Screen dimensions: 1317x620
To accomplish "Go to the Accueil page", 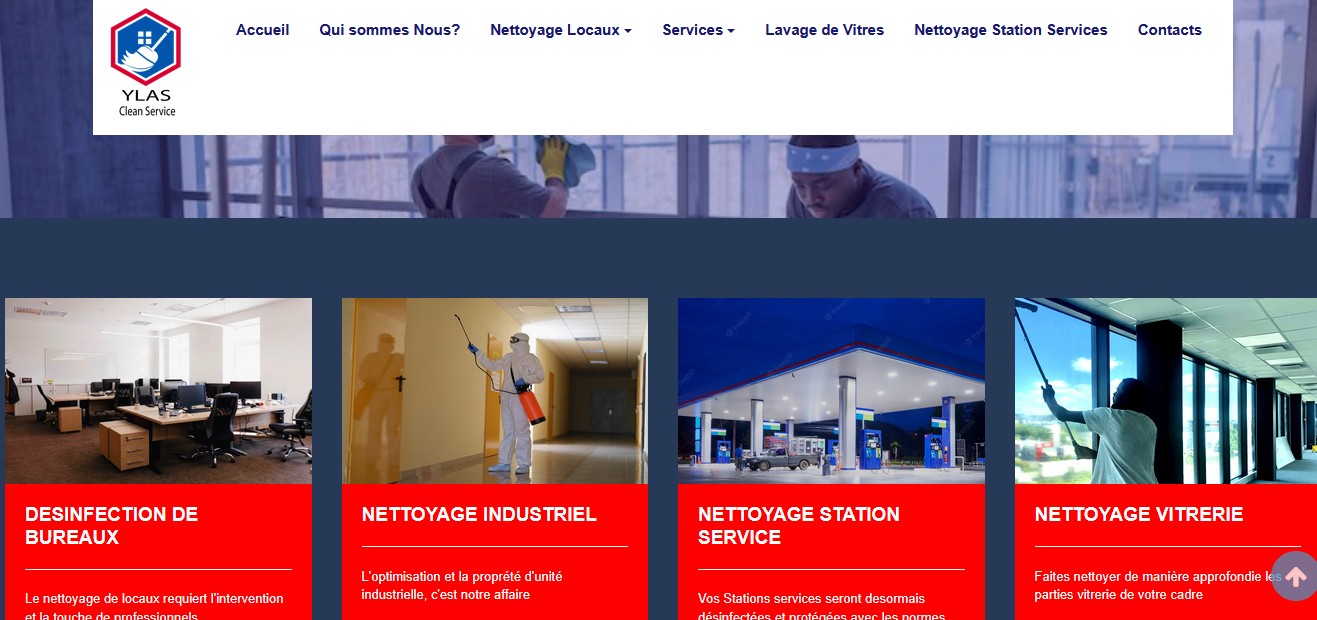I will click(262, 30).
